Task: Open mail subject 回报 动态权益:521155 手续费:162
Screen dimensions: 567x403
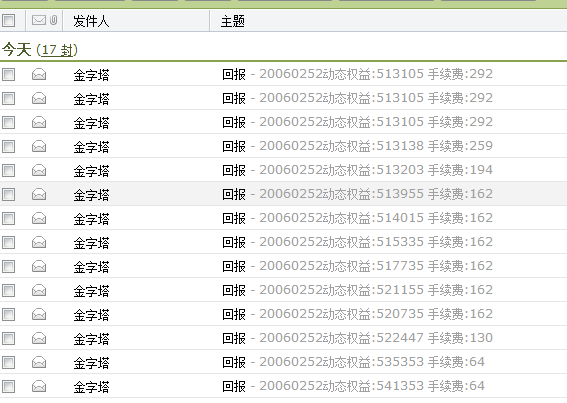Action: pyautogui.click(x=357, y=290)
